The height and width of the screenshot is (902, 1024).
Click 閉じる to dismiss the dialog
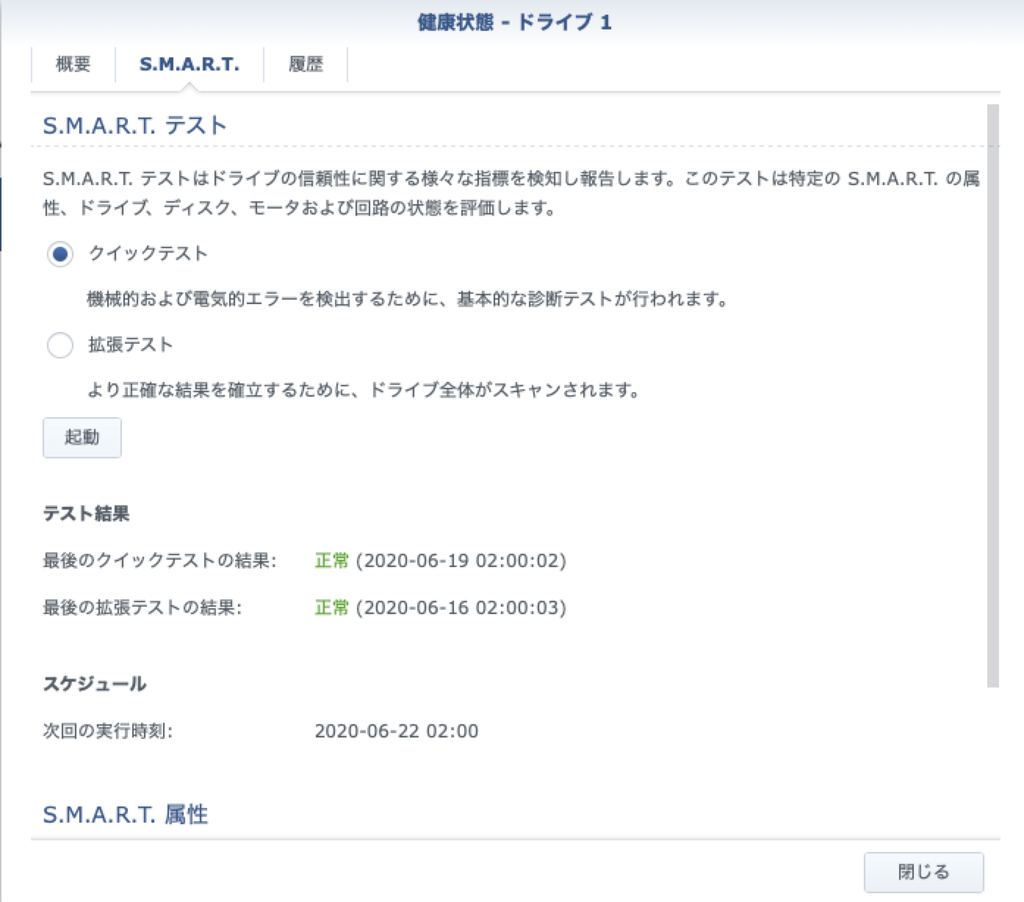923,872
